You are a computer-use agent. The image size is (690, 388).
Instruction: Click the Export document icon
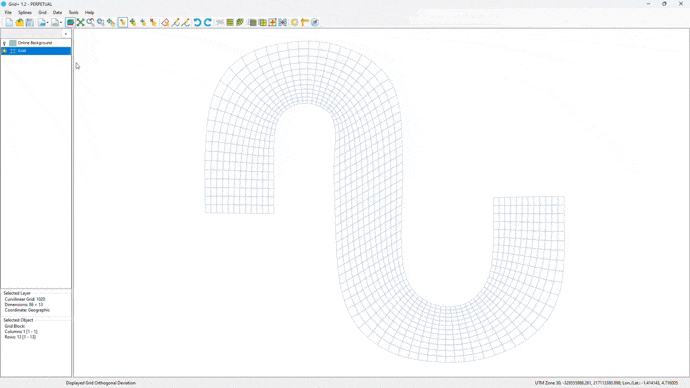55,22
